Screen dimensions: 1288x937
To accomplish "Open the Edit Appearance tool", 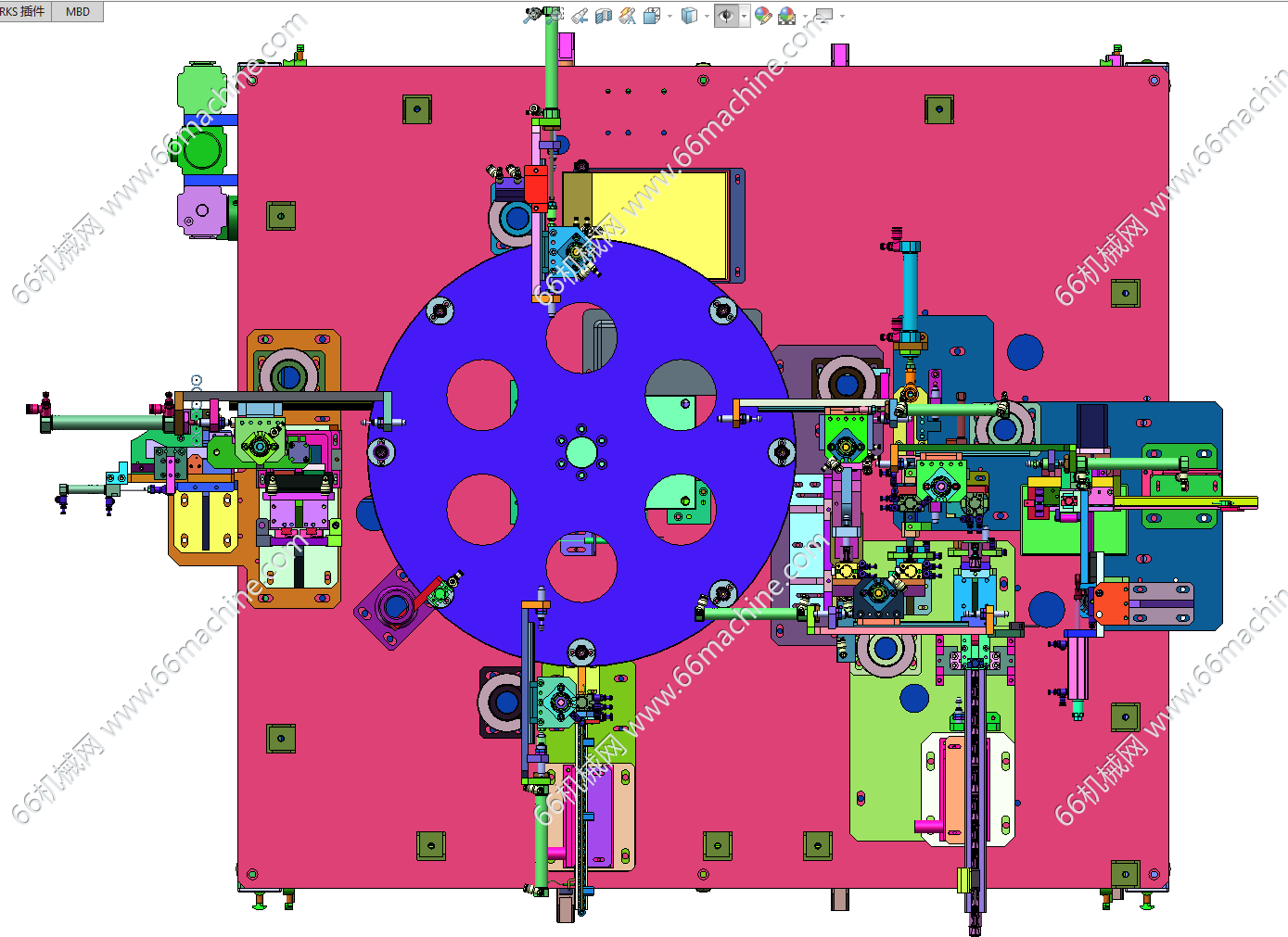I will pyautogui.click(x=762, y=16).
